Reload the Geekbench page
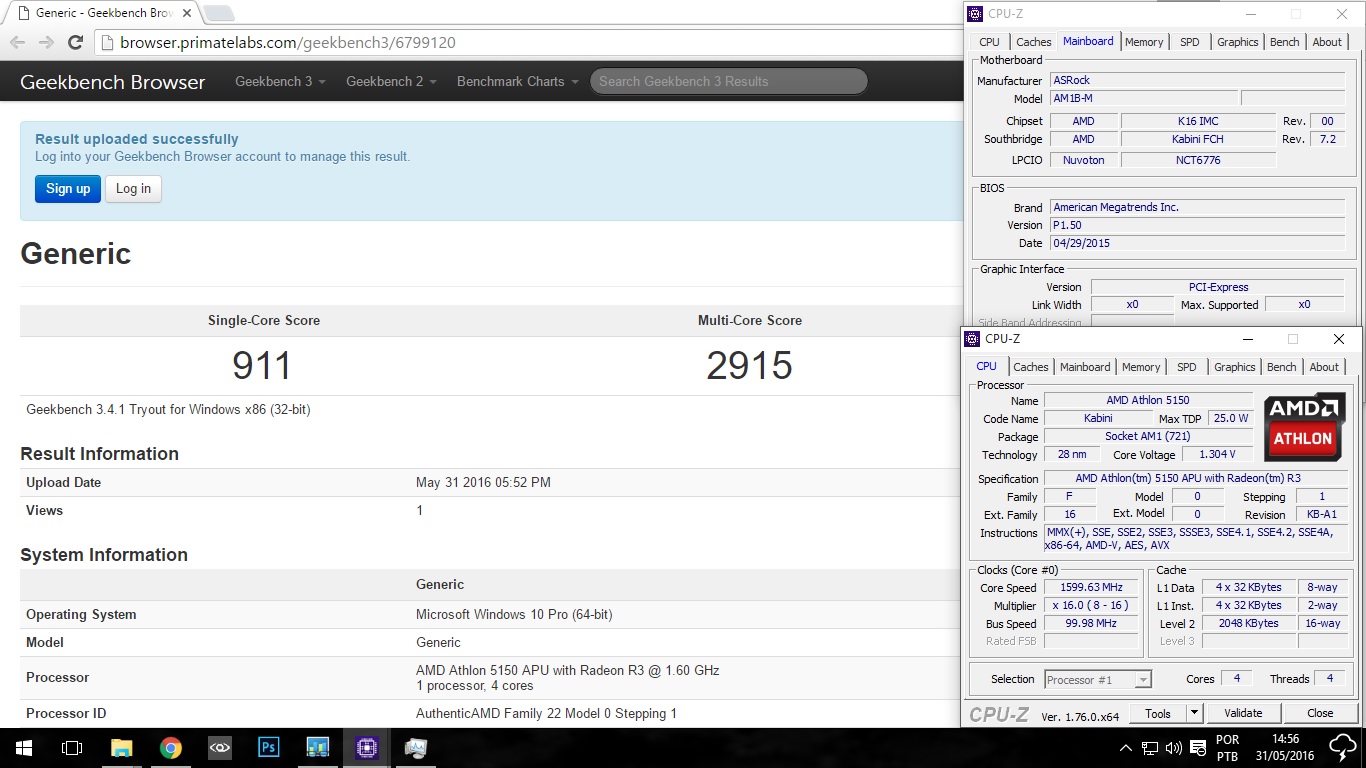 [75, 43]
